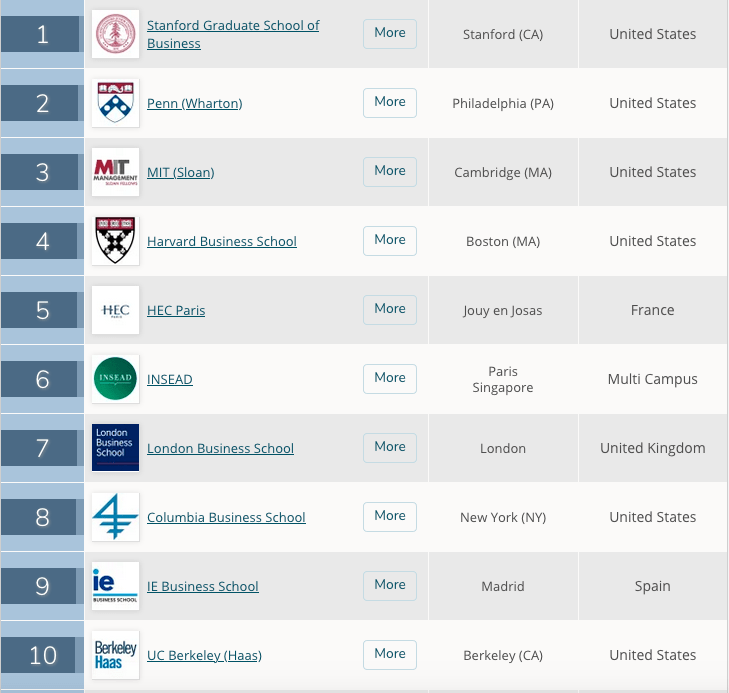Open More for IE Business School
The width and height of the screenshot is (729, 693).
(390, 586)
